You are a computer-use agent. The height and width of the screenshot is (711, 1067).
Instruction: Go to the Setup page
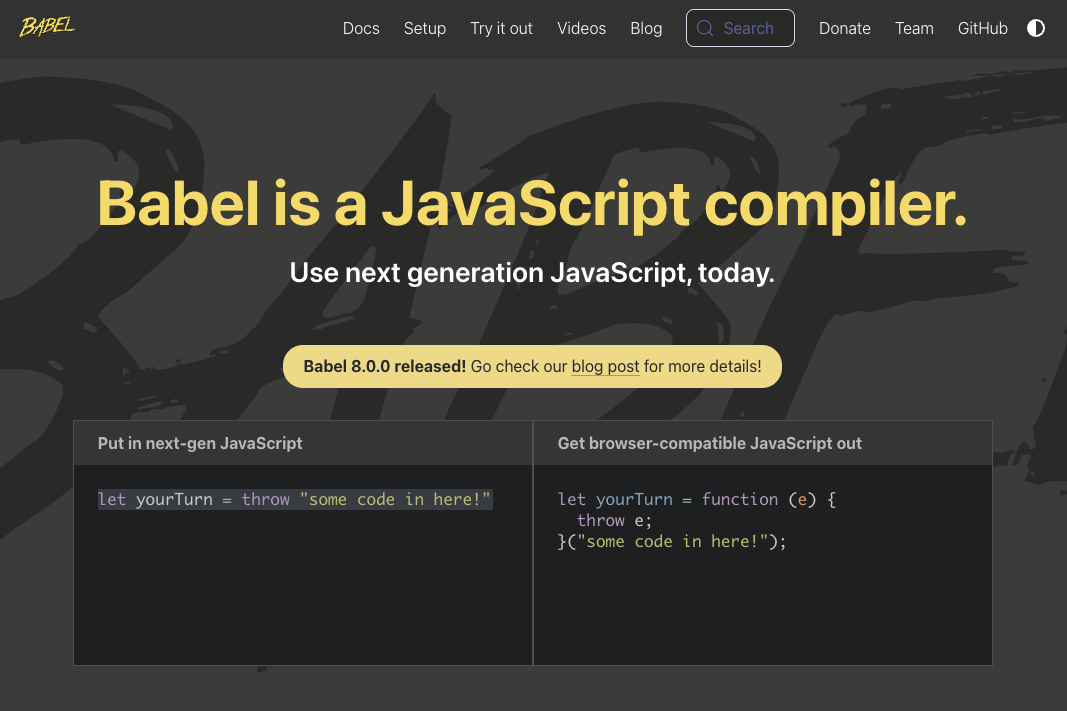click(425, 29)
